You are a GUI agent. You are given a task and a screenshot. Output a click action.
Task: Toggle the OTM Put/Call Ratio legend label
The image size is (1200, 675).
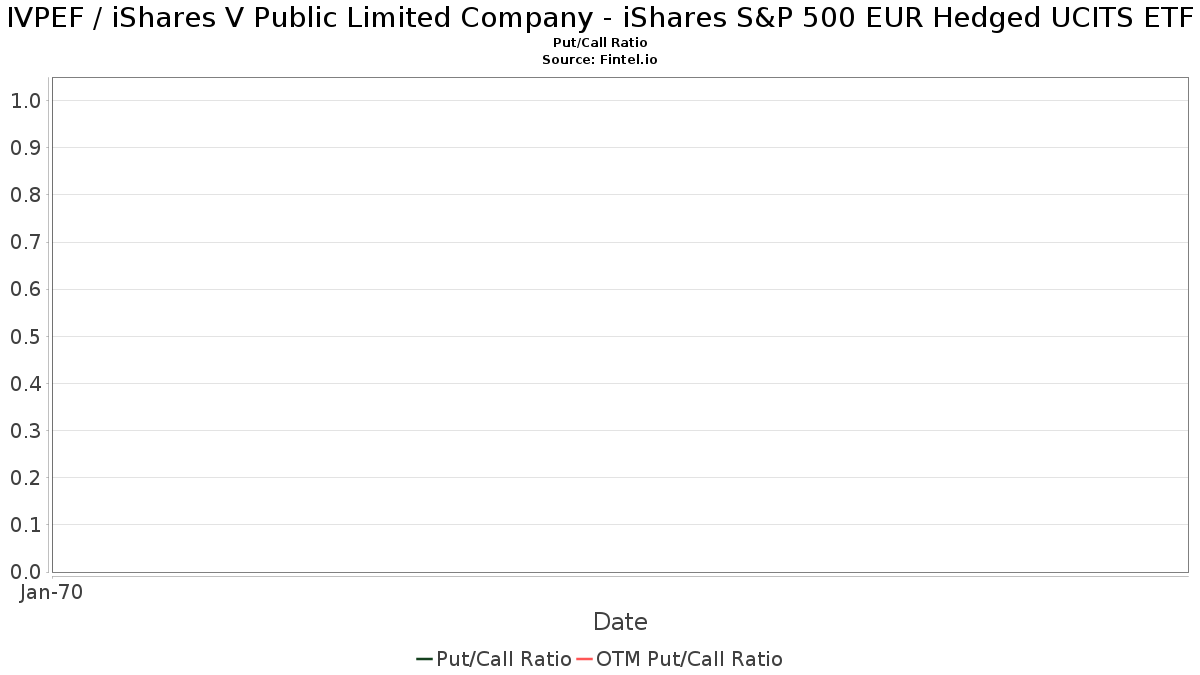tap(689, 659)
